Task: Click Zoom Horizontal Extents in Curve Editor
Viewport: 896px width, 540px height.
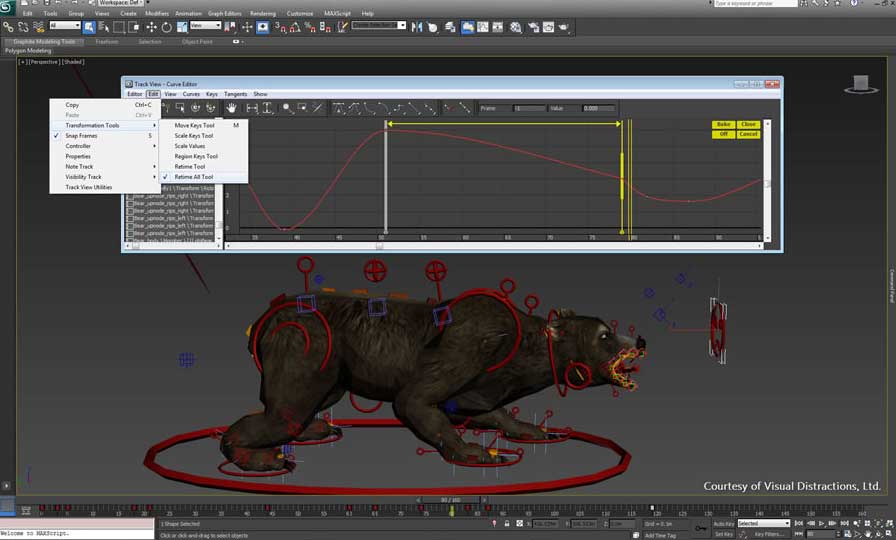Action: [x=252, y=108]
